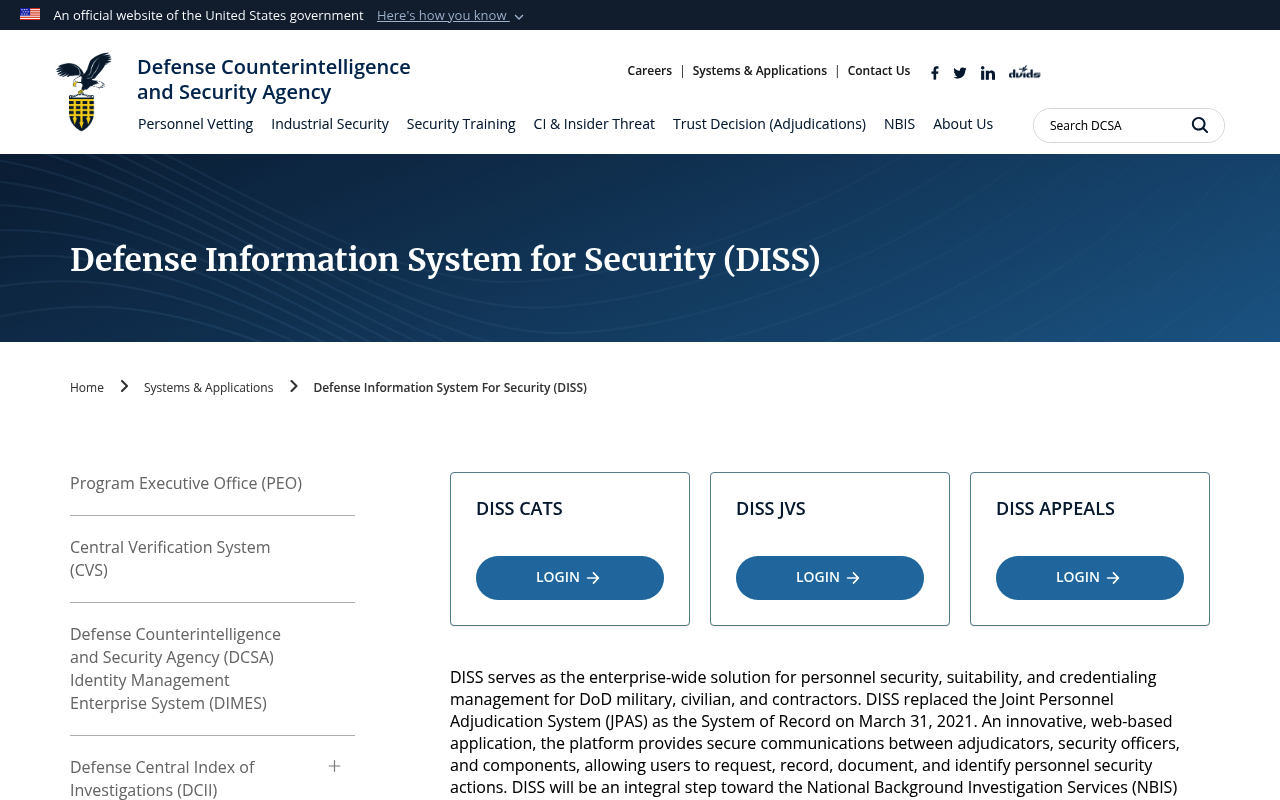Open the NBIS menu item

coord(899,124)
